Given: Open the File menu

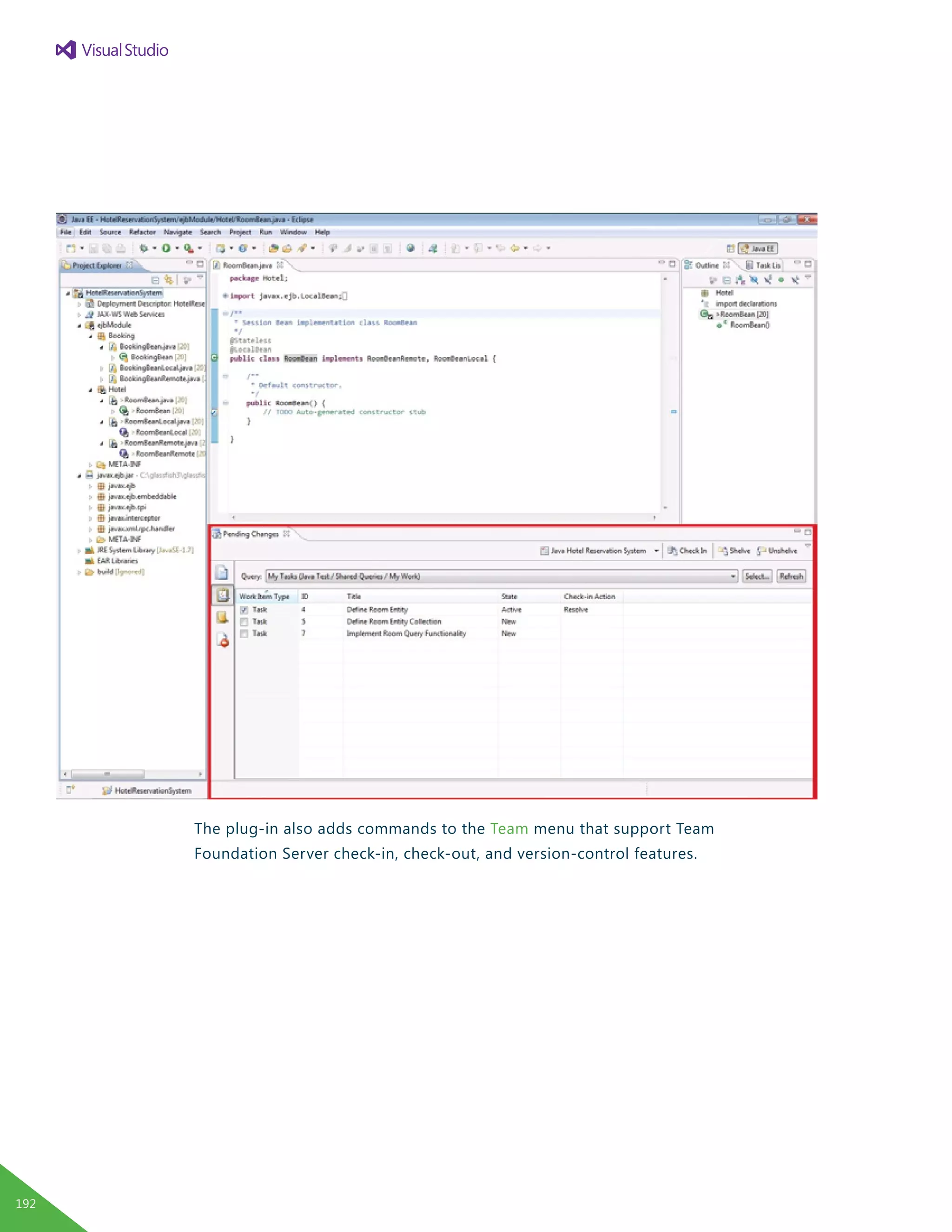Looking at the screenshot, I should [66, 232].
